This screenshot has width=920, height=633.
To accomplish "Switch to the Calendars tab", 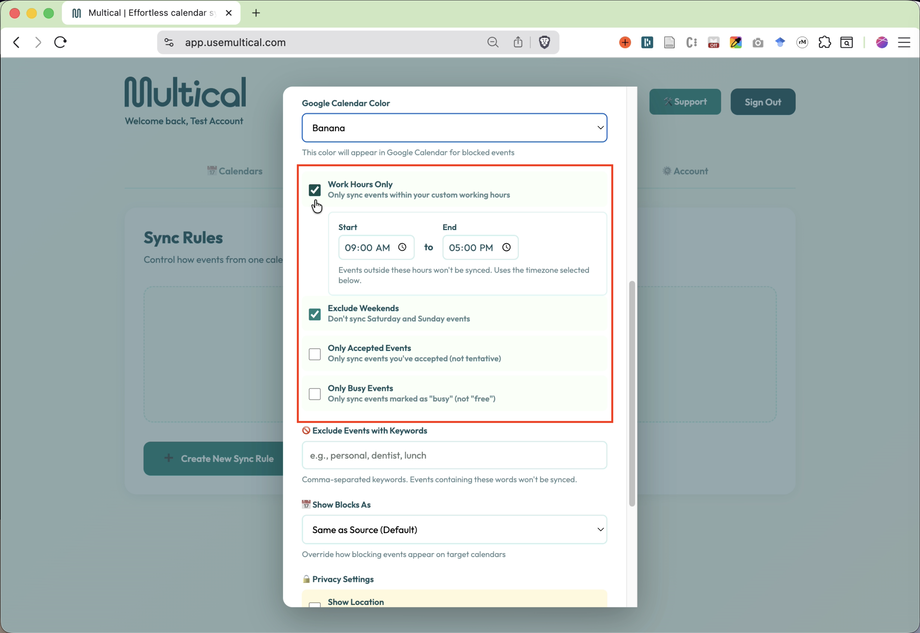I will [234, 171].
